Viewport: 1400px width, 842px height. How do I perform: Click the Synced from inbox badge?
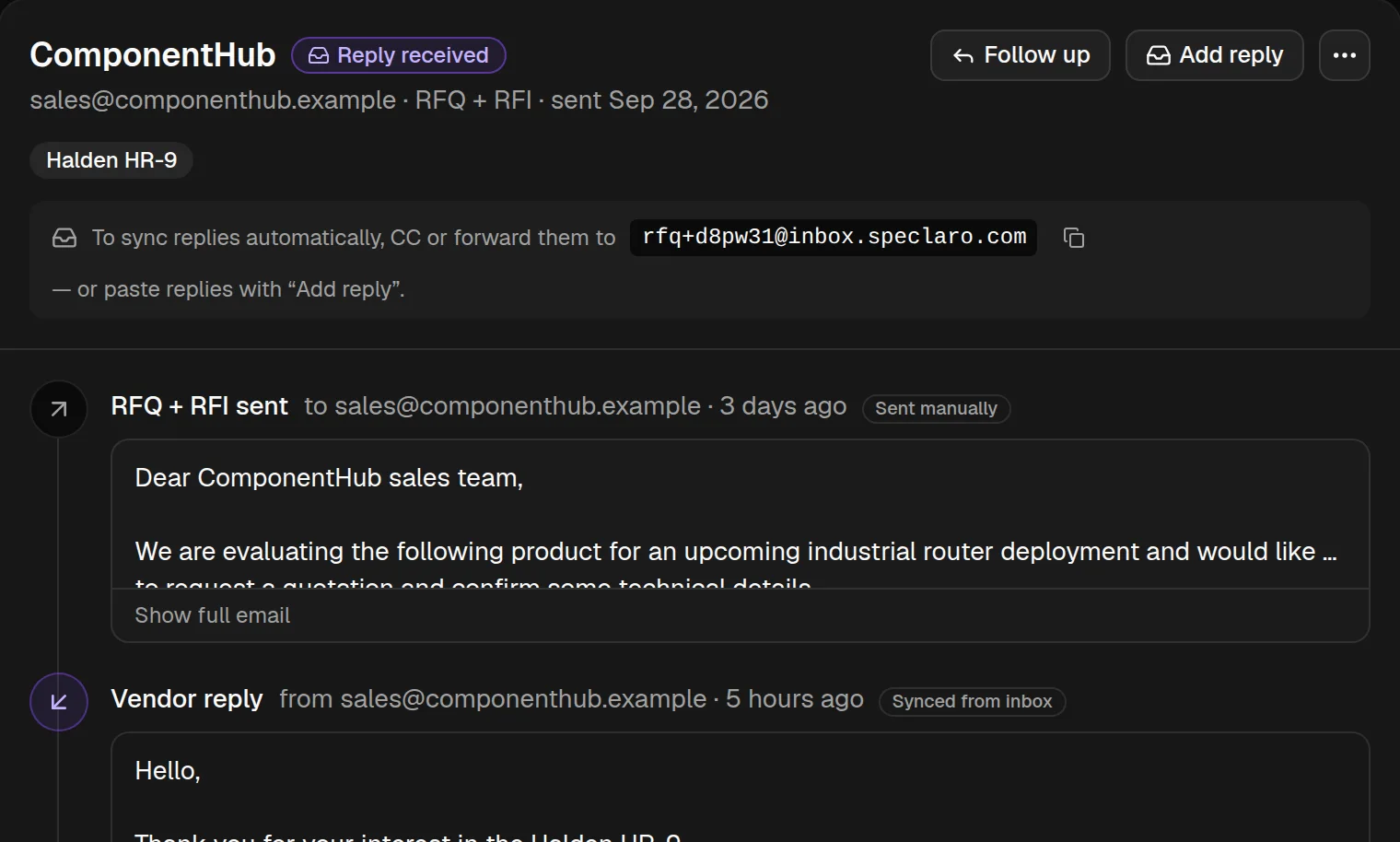click(972, 701)
